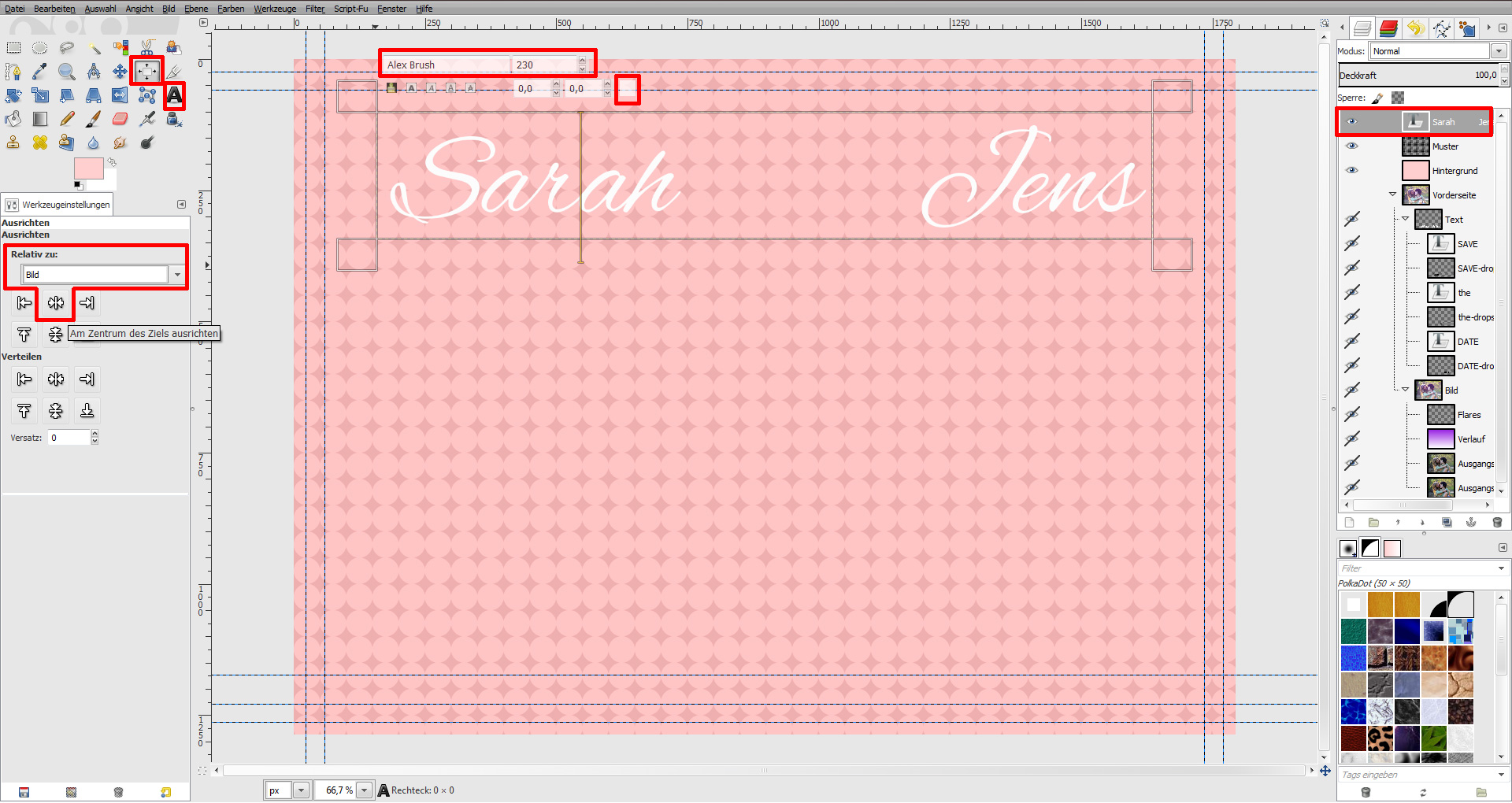The image size is (1512, 803).
Task: Activate the Bucket Fill tool
Action: (x=13, y=118)
